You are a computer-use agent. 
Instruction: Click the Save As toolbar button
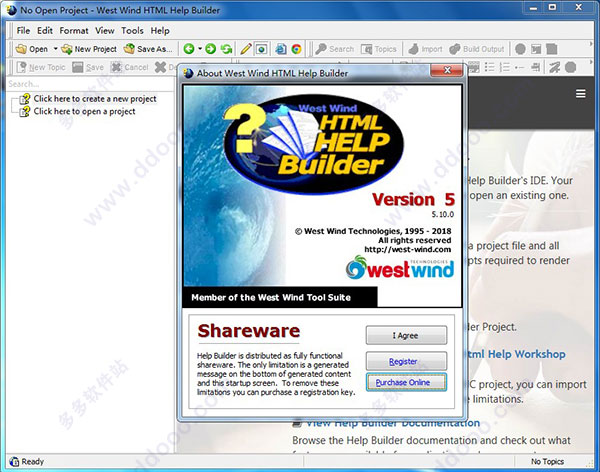[x=148, y=49]
